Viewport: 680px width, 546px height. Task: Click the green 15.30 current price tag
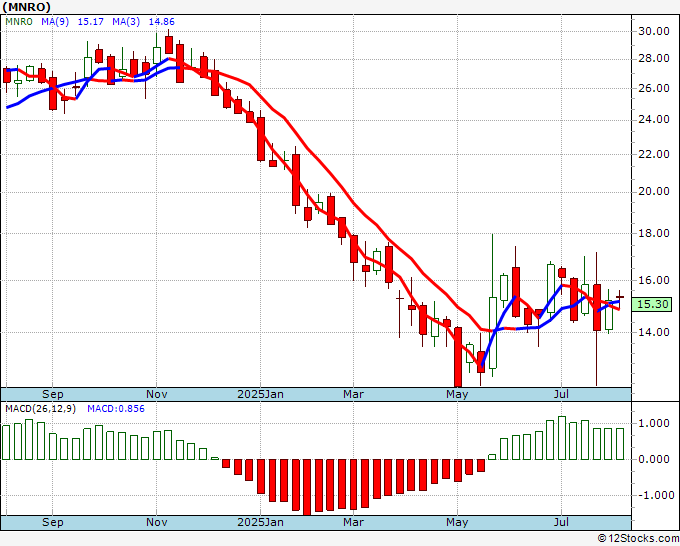[652, 304]
